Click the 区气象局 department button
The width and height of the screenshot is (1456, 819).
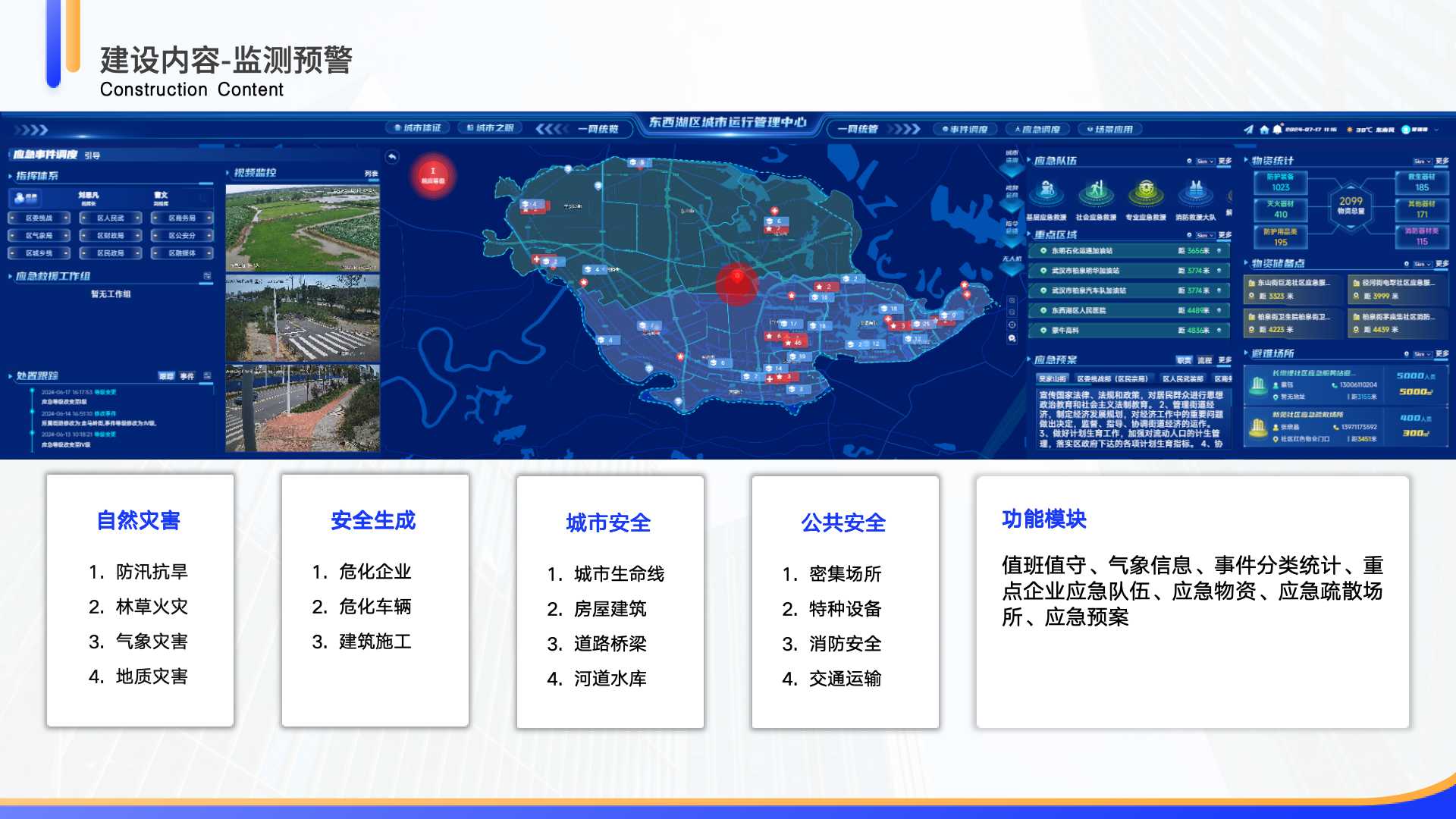(x=39, y=236)
